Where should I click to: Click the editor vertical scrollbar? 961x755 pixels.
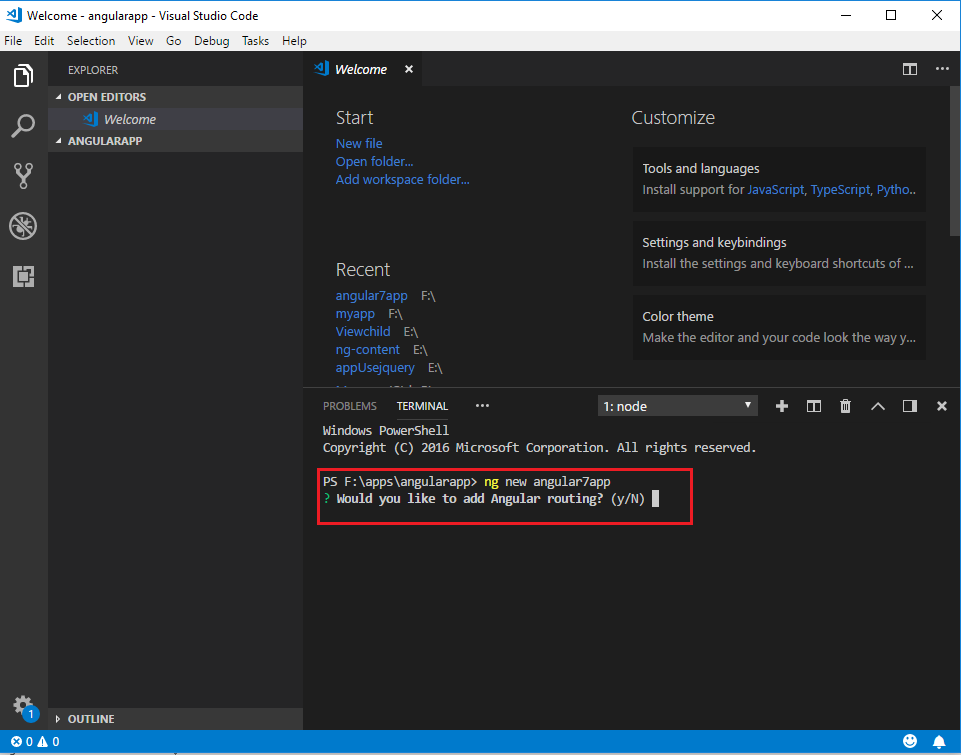[955, 161]
